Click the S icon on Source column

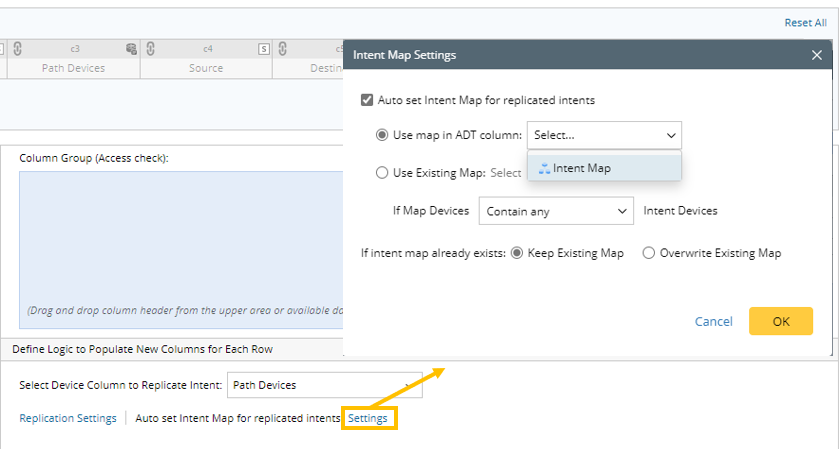tap(264, 48)
